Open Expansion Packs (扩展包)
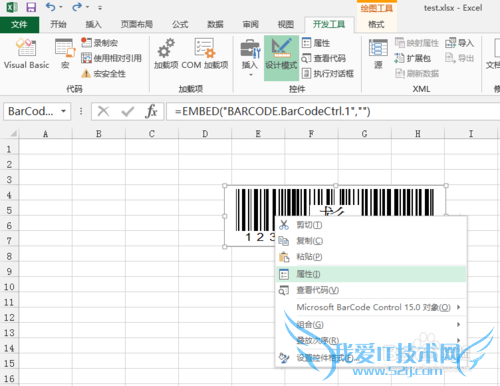500x386 pixels. [413, 58]
